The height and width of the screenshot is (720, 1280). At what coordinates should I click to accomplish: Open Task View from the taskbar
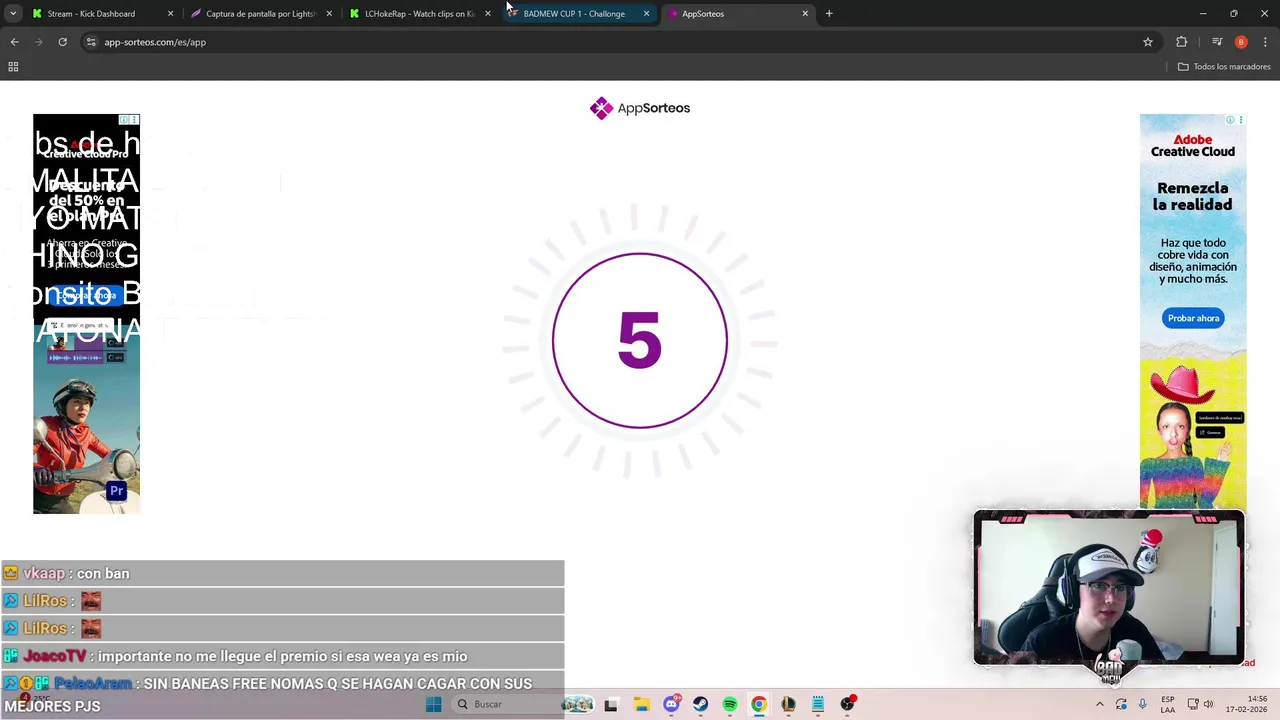pyautogui.click(x=611, y=704)
